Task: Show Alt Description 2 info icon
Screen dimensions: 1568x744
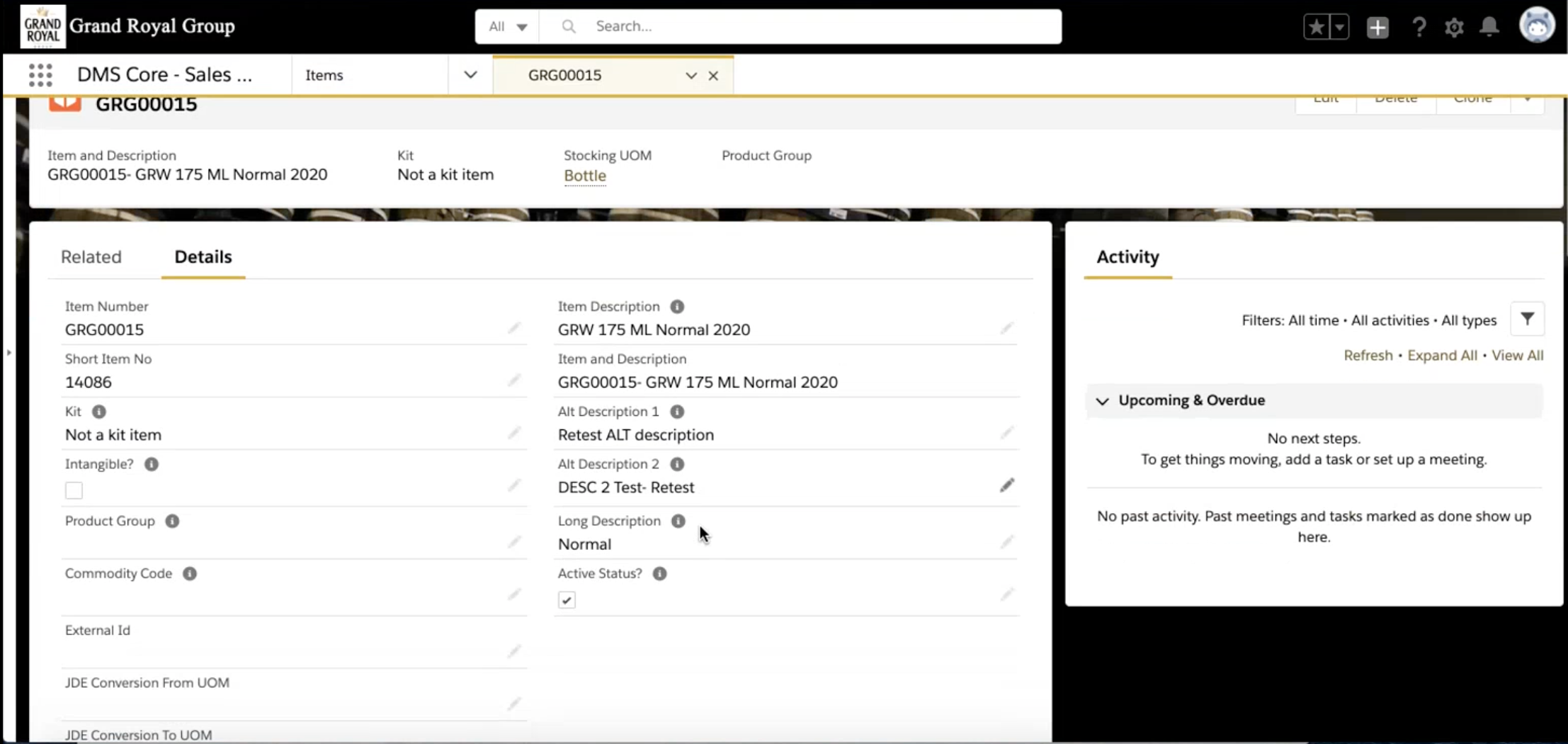Action: [x=677, y=464]
